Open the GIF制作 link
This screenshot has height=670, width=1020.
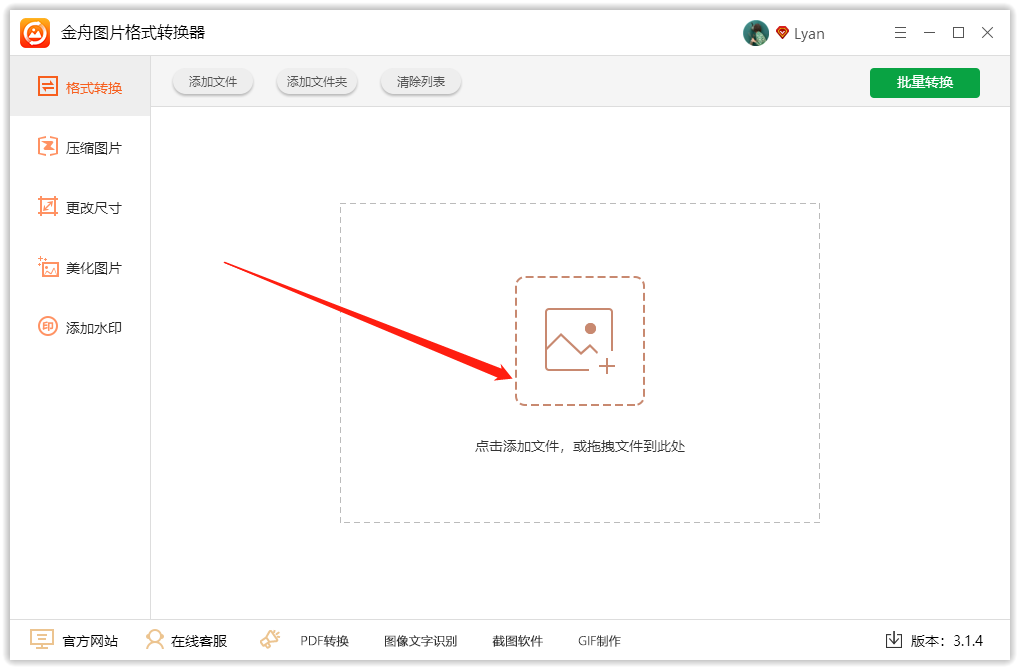[x=599, y=641]
